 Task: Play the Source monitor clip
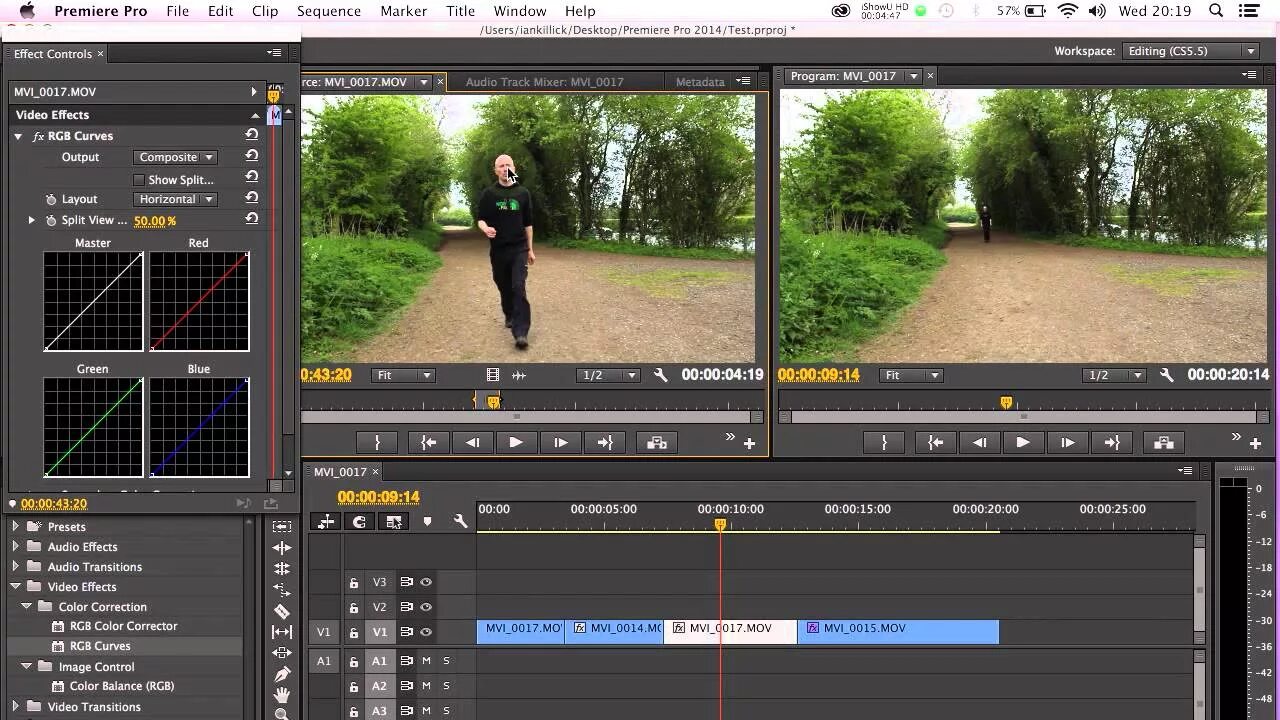[516, 442]
